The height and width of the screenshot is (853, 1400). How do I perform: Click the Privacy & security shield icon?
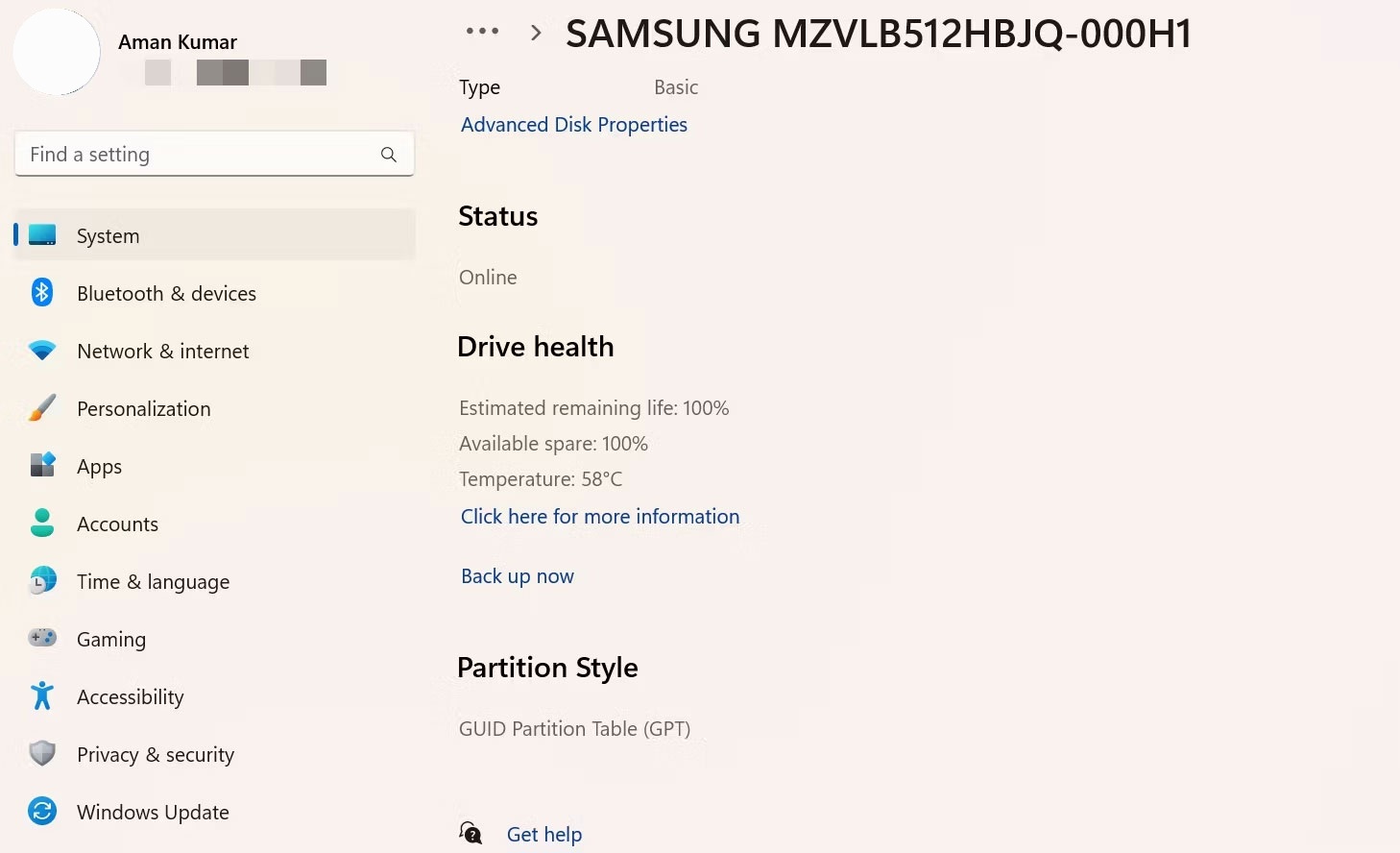coord(42,753)
